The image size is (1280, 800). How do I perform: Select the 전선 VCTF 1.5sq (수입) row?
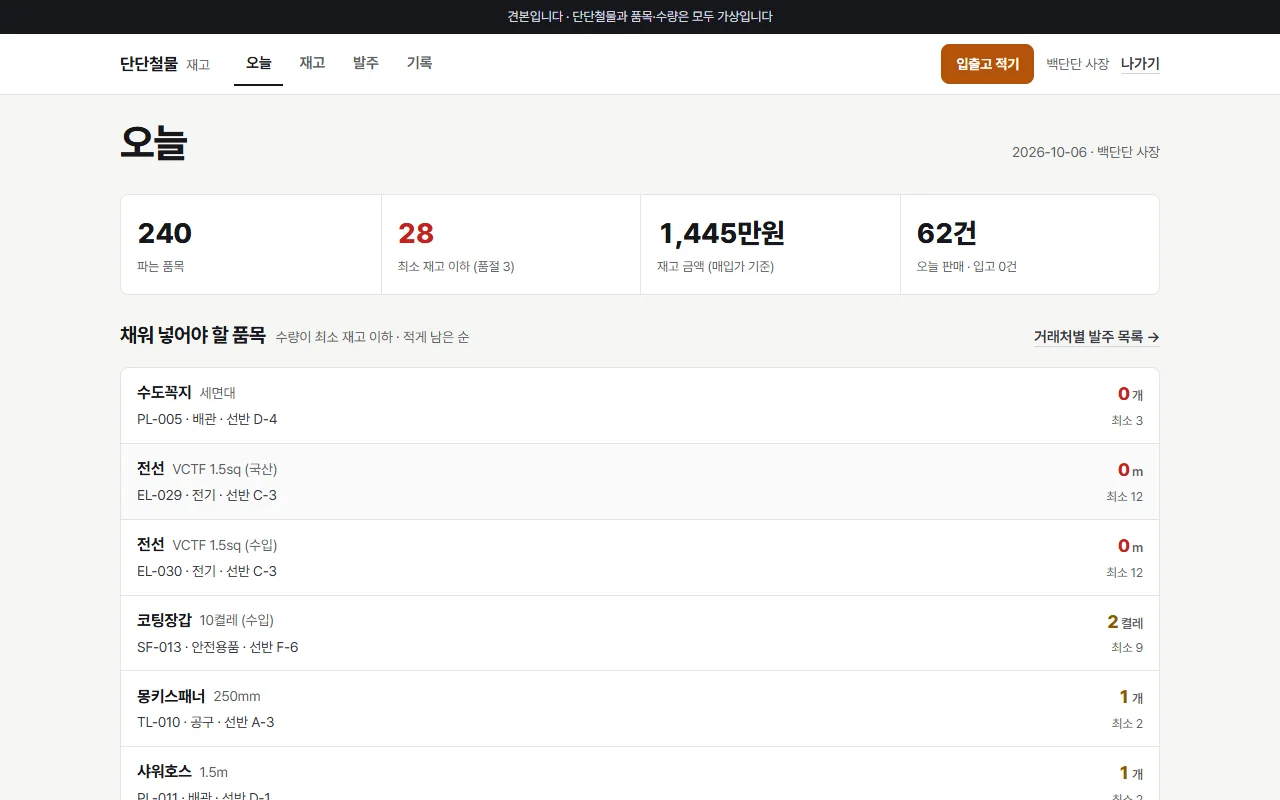[640, 558]
